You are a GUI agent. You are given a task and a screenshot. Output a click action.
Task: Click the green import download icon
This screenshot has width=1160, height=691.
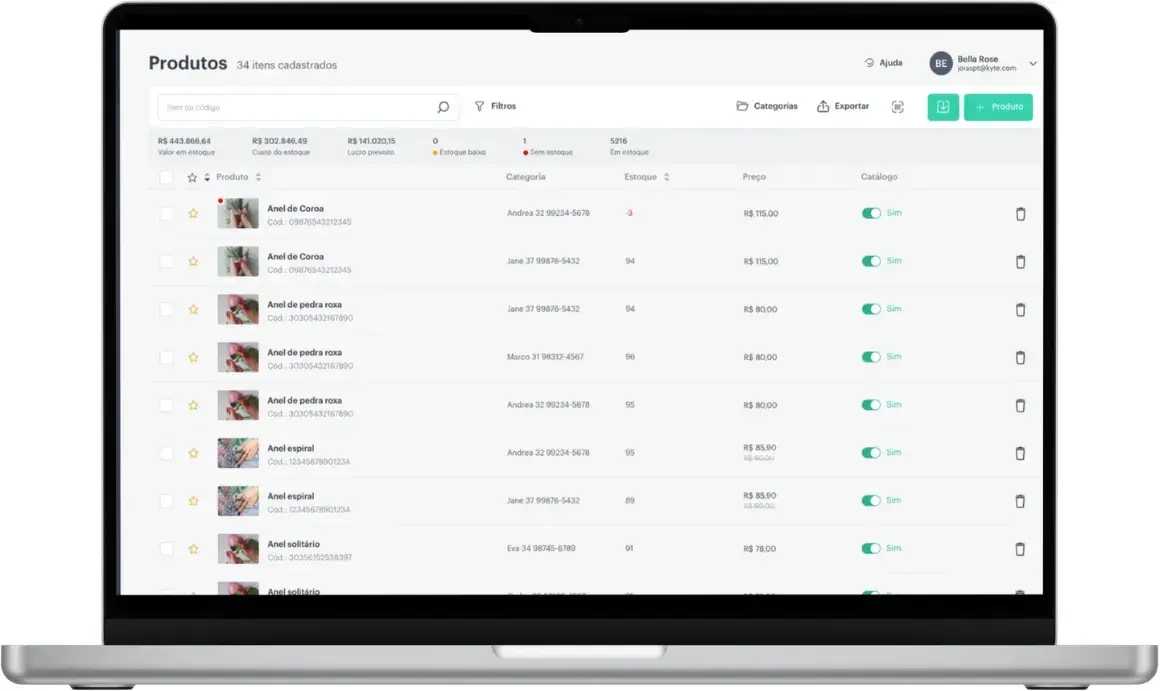point(942,107)
